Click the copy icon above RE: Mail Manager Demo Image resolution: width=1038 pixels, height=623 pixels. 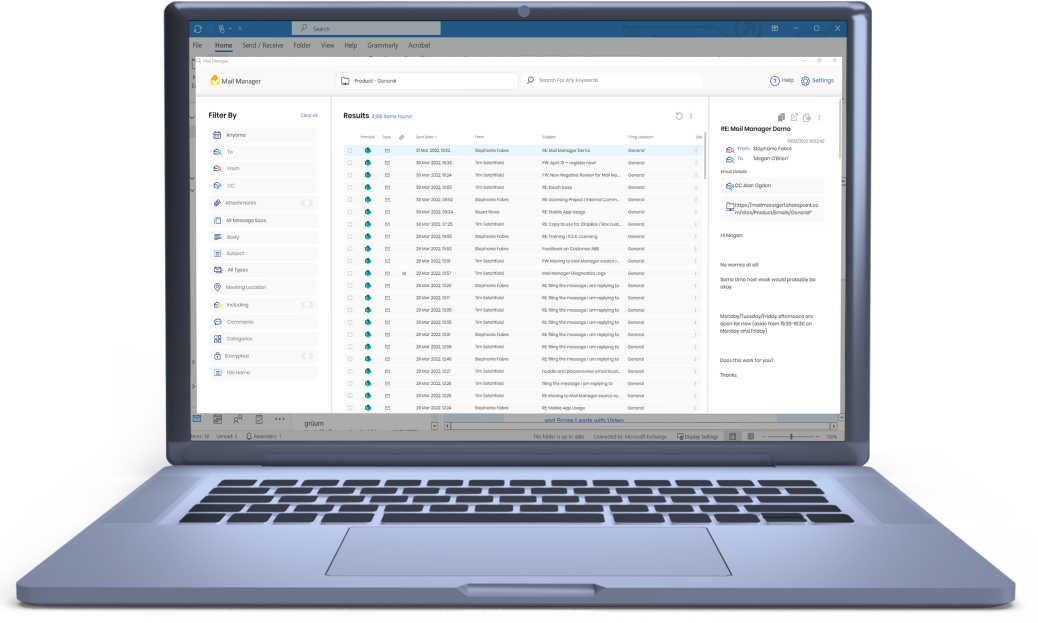tap(780, 117)
